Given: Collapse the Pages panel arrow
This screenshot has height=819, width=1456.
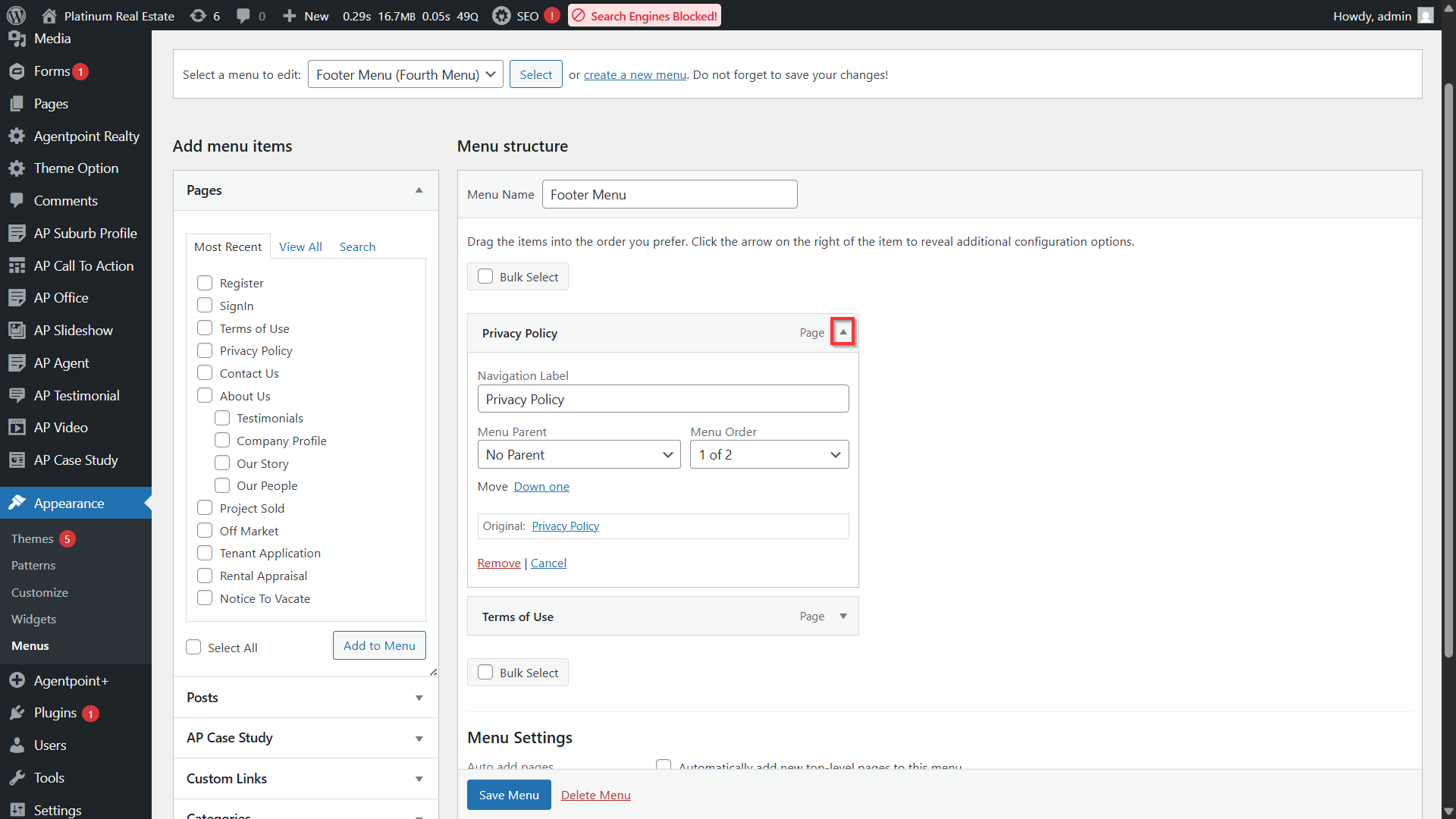Looking at the screenshot, I should point(419,190).
